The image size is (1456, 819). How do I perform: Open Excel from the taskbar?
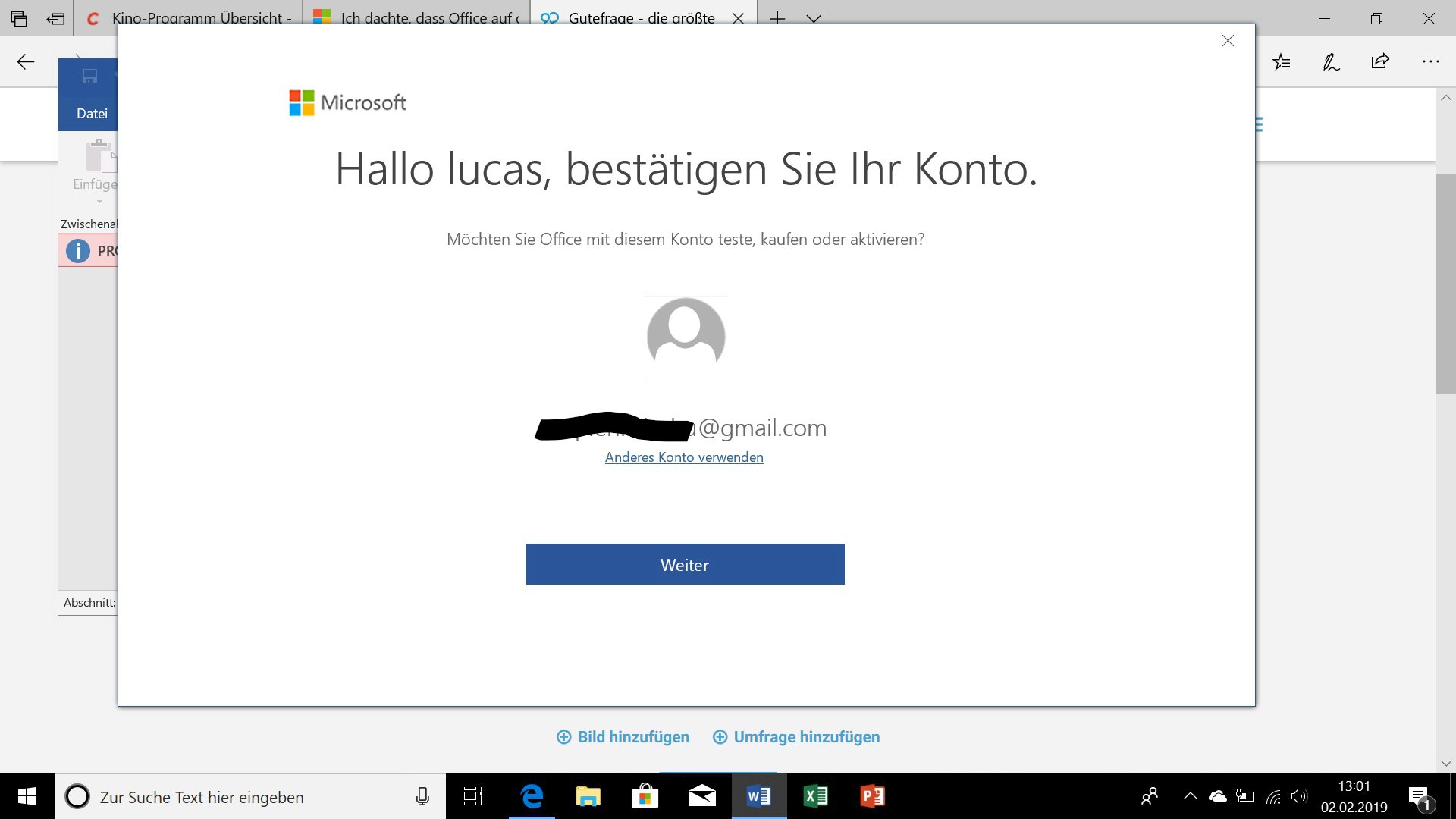[816, 796]
